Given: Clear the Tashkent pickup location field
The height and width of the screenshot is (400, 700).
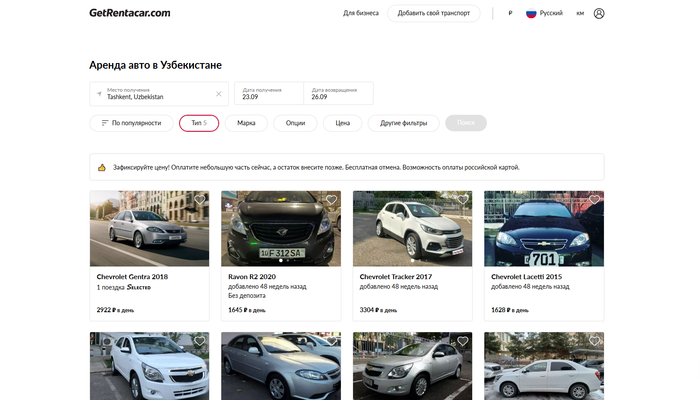Looking at the screenshot, I should coord(218,93).
